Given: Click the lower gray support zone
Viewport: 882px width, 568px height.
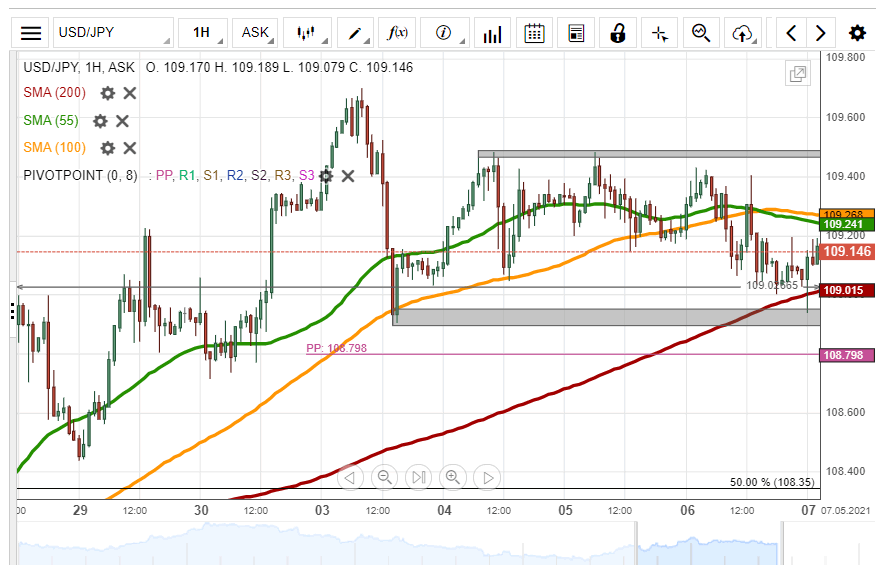Looking at the screenshot, I should tap(606, 317).
